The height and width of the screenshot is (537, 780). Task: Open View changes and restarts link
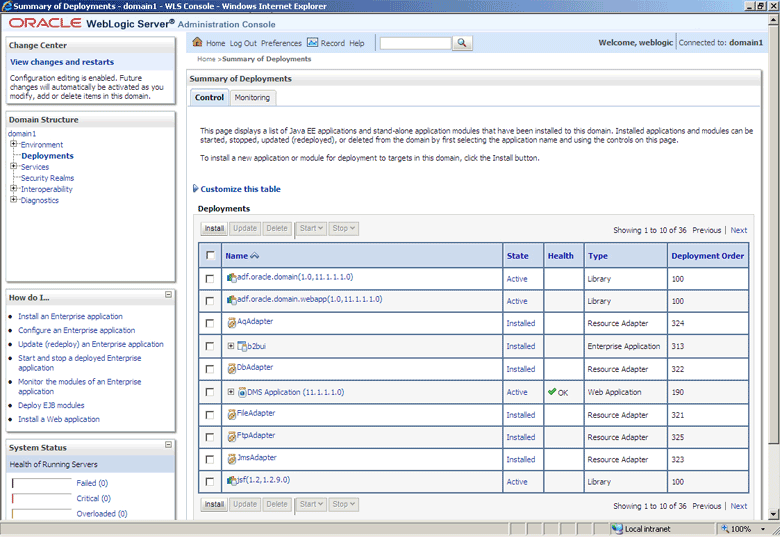coord(62,62)
